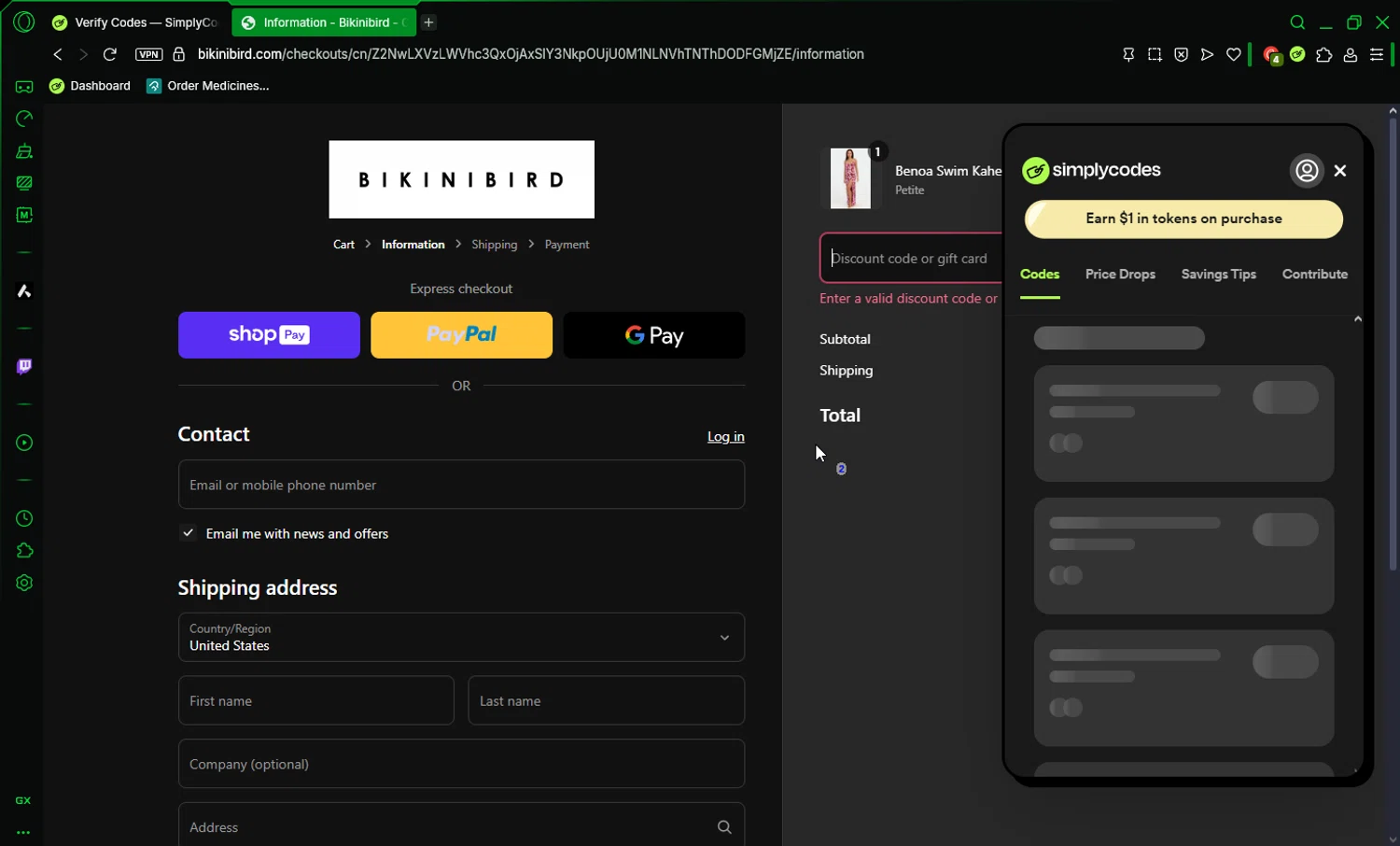This screenshot has width=1400, height=846.
Task: Pay with Google Pay button
Action: coord(654,335)
